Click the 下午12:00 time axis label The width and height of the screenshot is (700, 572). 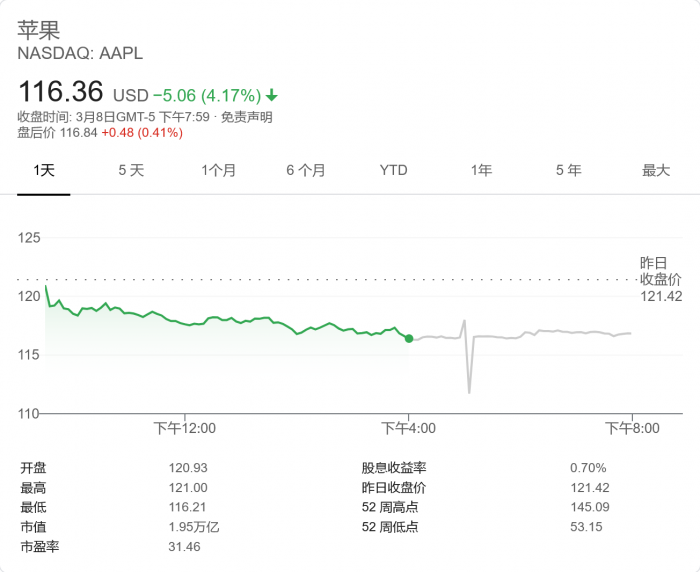(184, 428)
